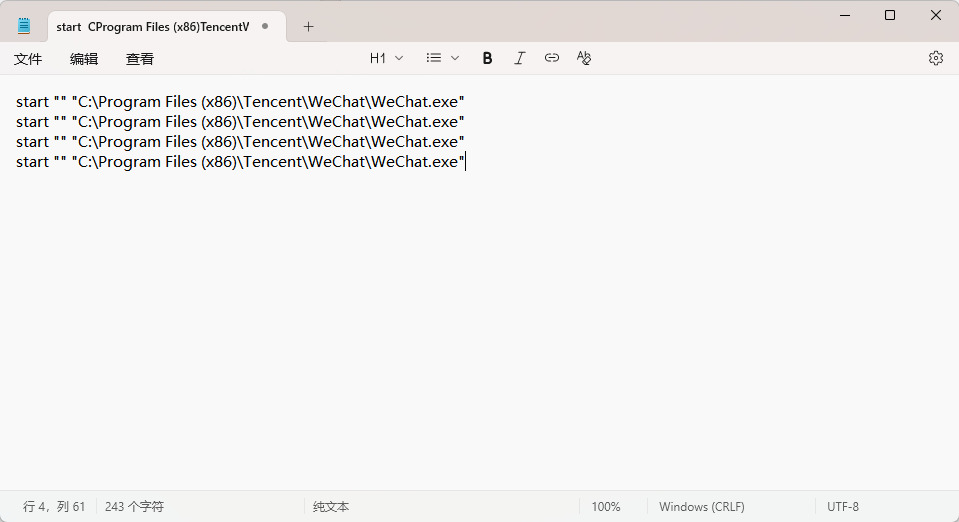Place cursor at end of fourth line
The width and height of the screenshot is (959, 522).
tap(465, 162)
